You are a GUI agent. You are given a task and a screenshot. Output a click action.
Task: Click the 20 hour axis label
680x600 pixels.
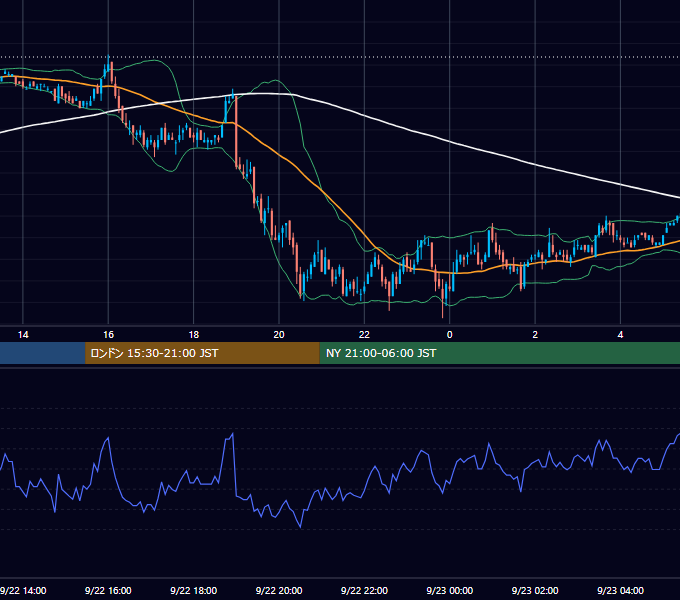[279, 335]
